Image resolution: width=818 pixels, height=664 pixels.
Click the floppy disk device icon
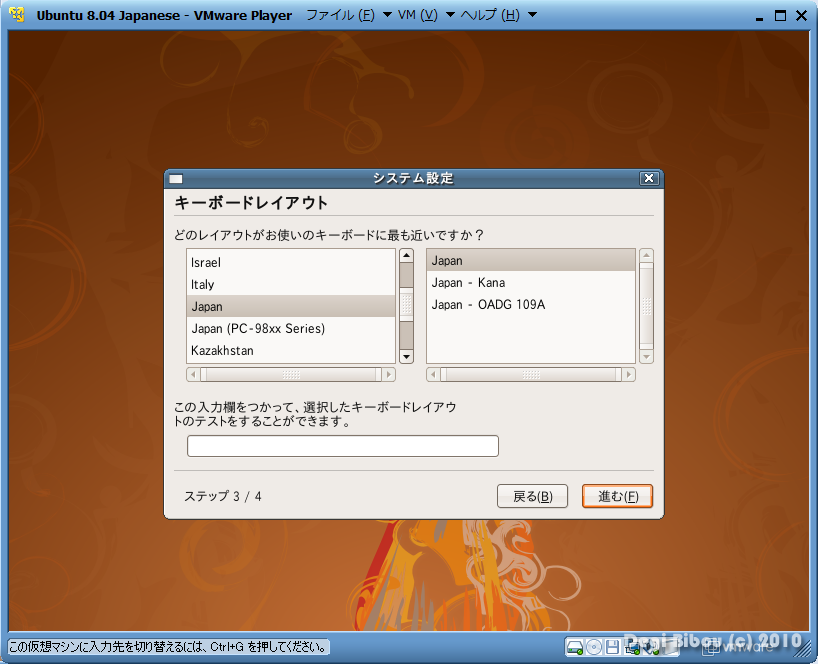(x=612, y=647)
